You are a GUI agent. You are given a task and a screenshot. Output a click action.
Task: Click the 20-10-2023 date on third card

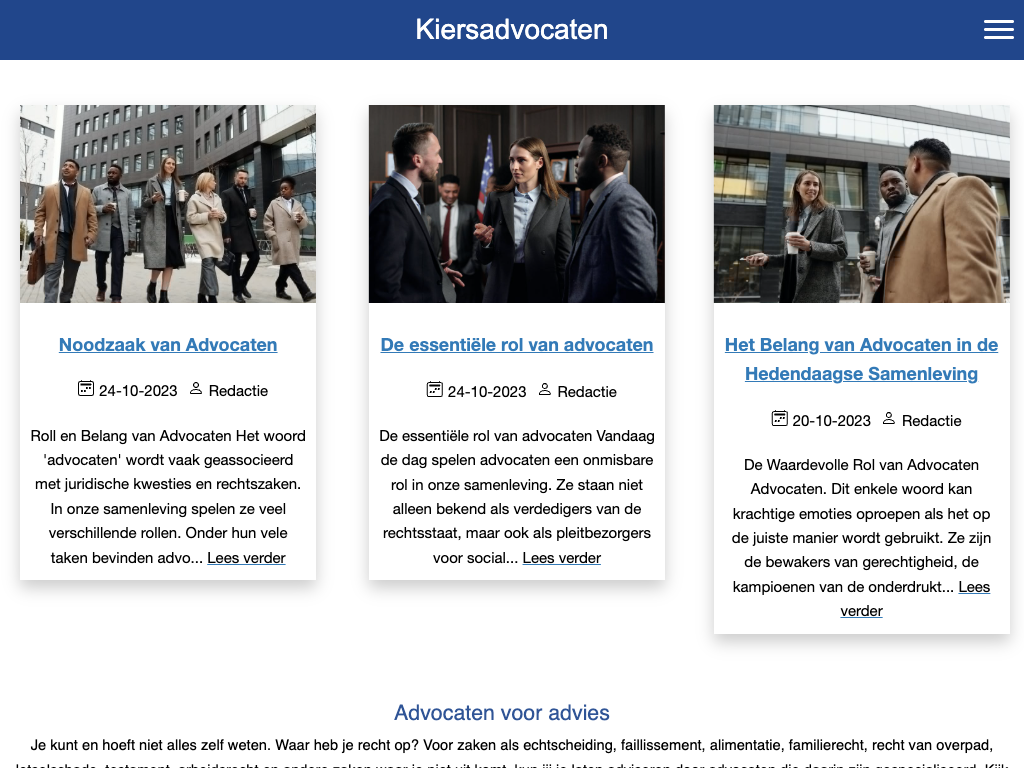tap(831, 421)
